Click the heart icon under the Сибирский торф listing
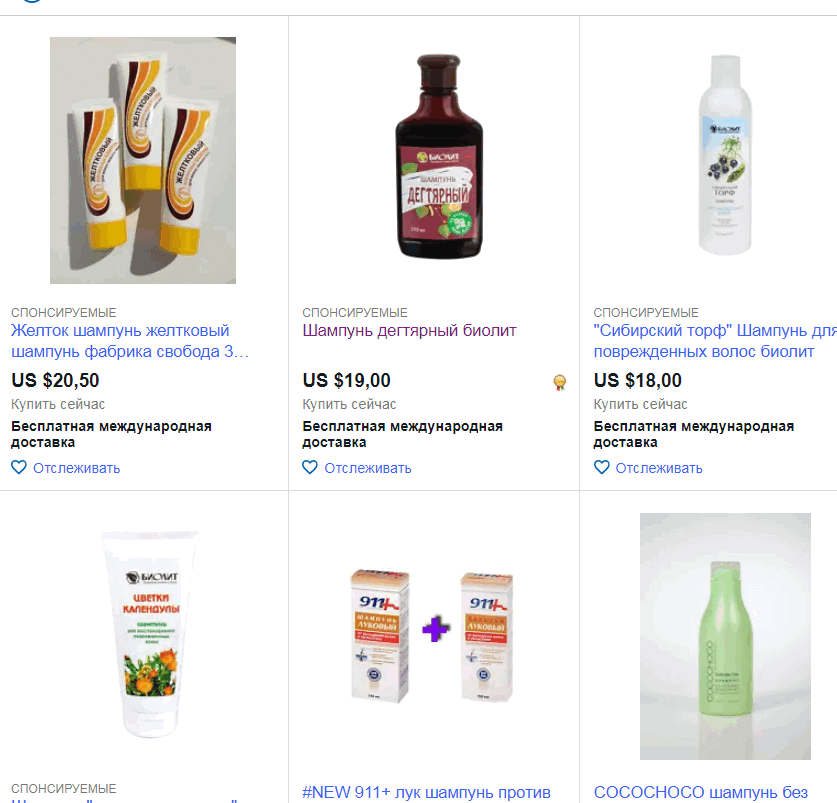 tap(601, 467)
